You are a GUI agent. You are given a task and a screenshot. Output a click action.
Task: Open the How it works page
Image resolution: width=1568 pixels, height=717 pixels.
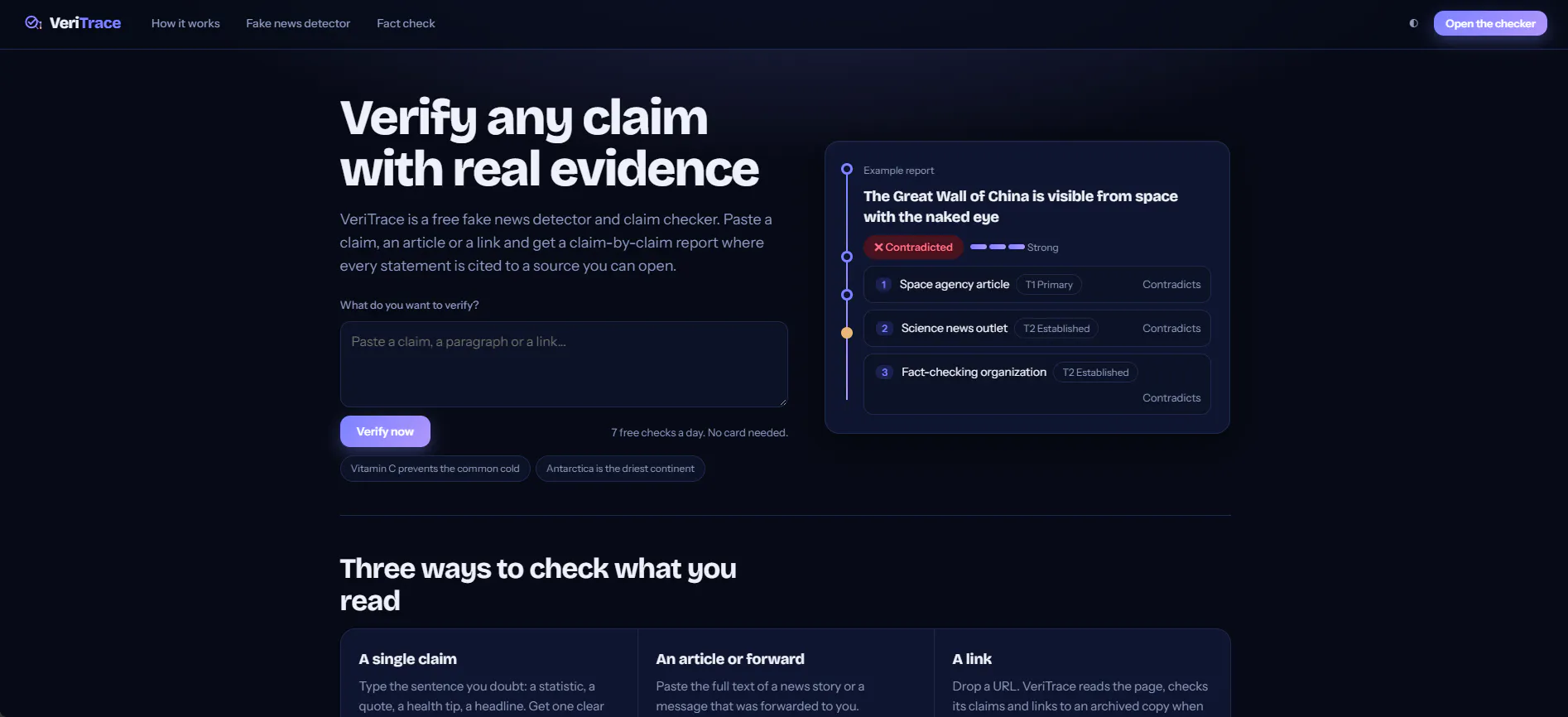[x=185, y=23]
